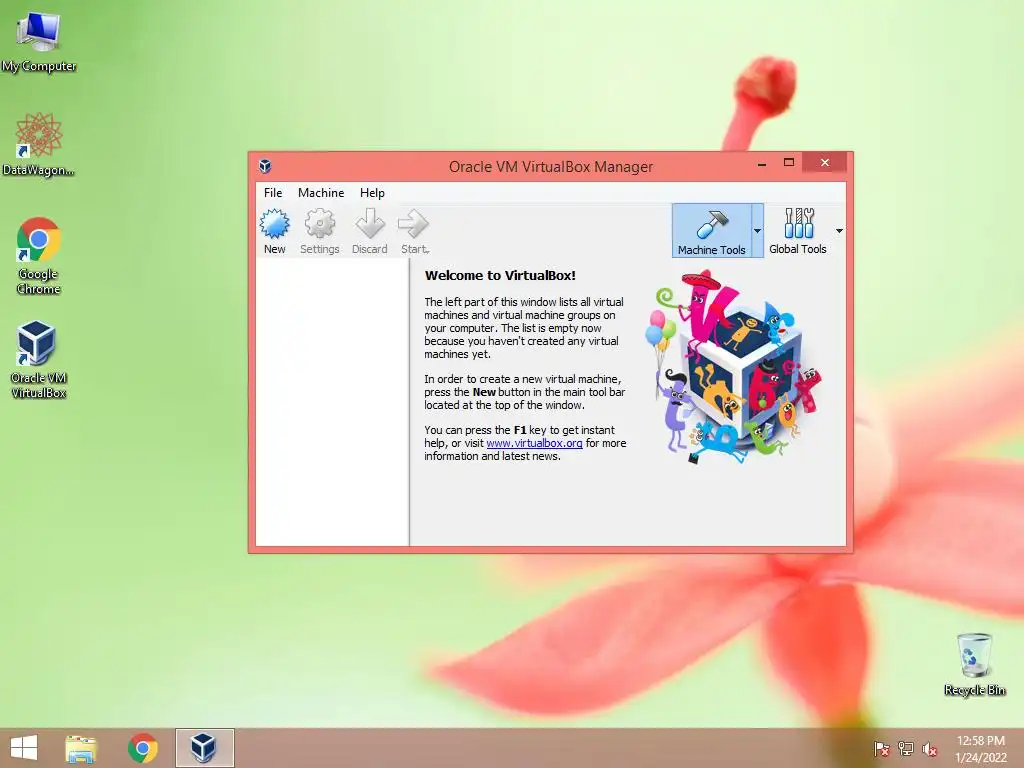Open the File menu

273,193
